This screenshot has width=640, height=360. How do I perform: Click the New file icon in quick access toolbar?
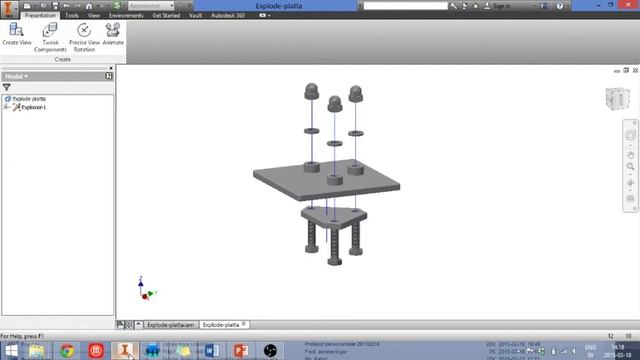[27, 6]
